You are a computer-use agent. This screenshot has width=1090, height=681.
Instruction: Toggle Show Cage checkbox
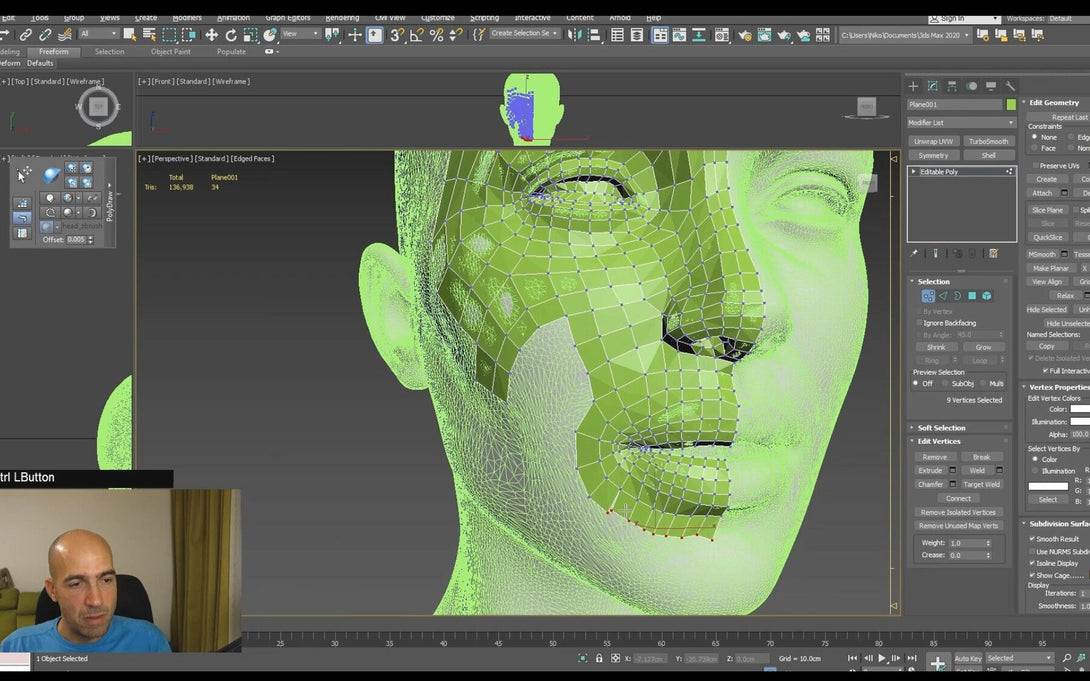1032,575
